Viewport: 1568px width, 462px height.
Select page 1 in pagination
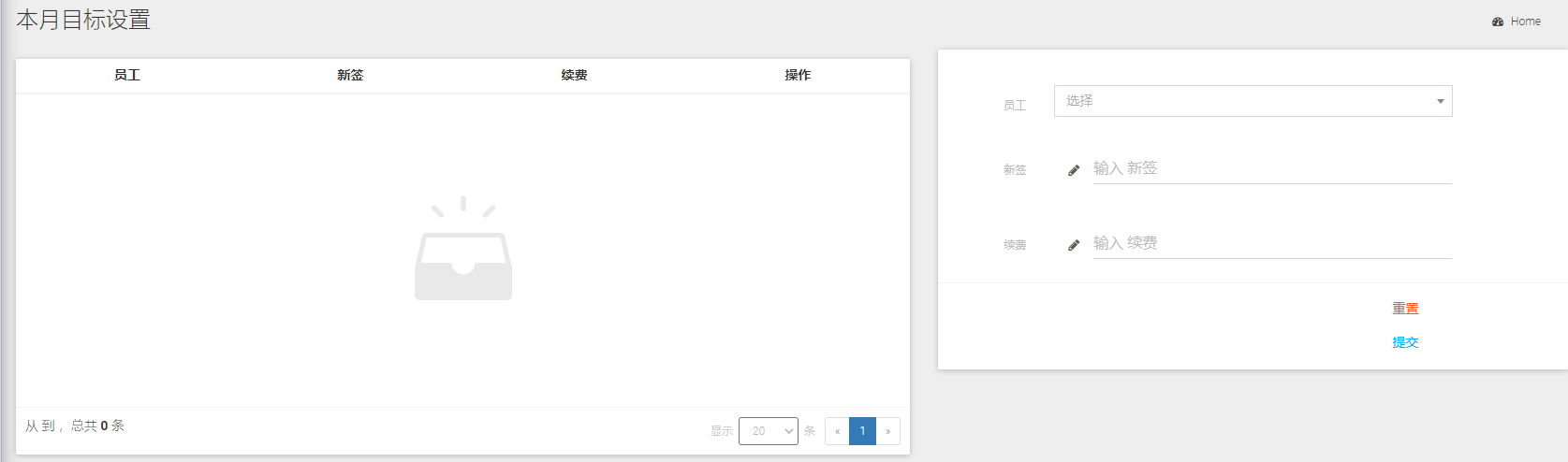862,431
